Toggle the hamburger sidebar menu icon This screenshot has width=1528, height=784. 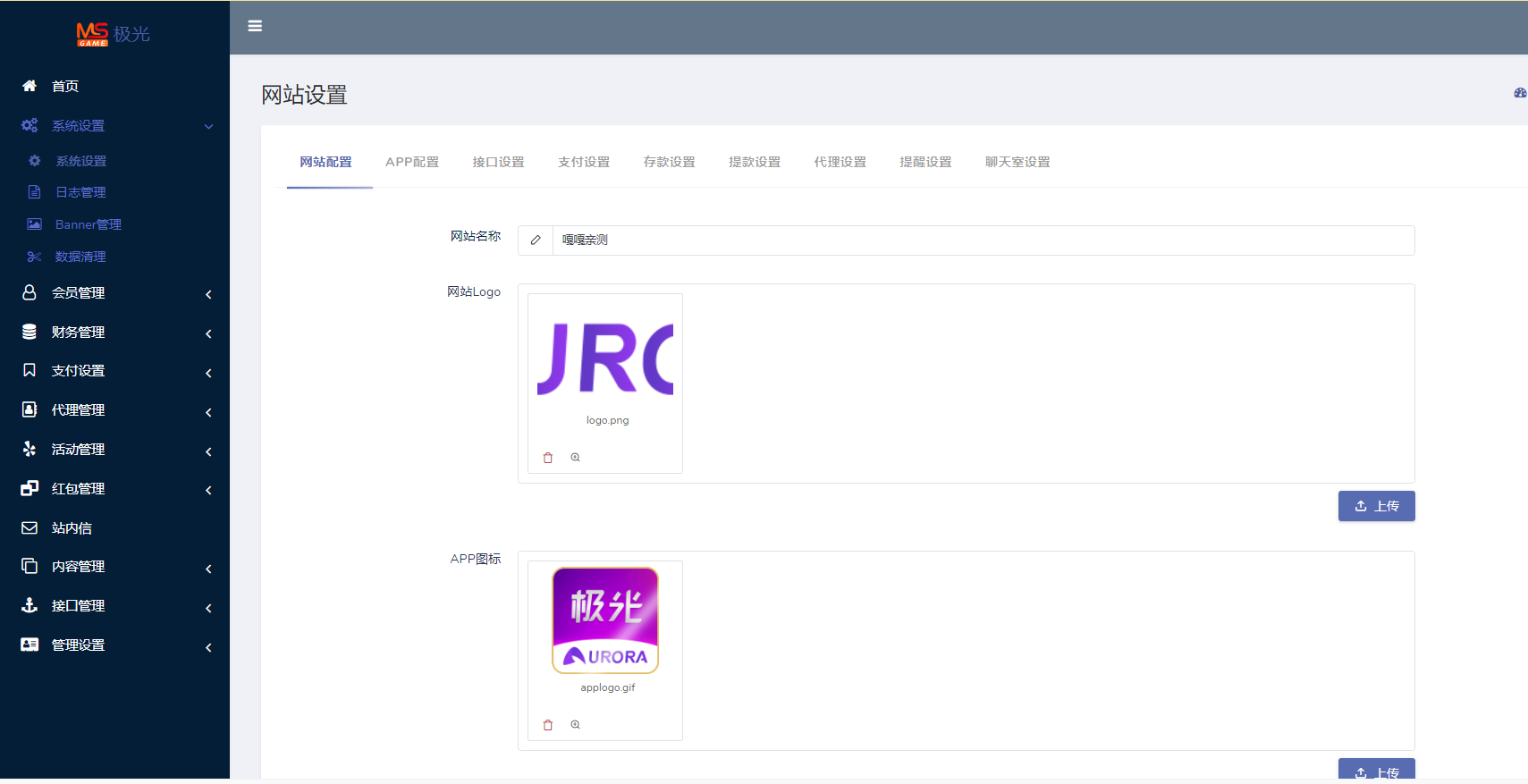pyautogui.click(x=255, y=26)
